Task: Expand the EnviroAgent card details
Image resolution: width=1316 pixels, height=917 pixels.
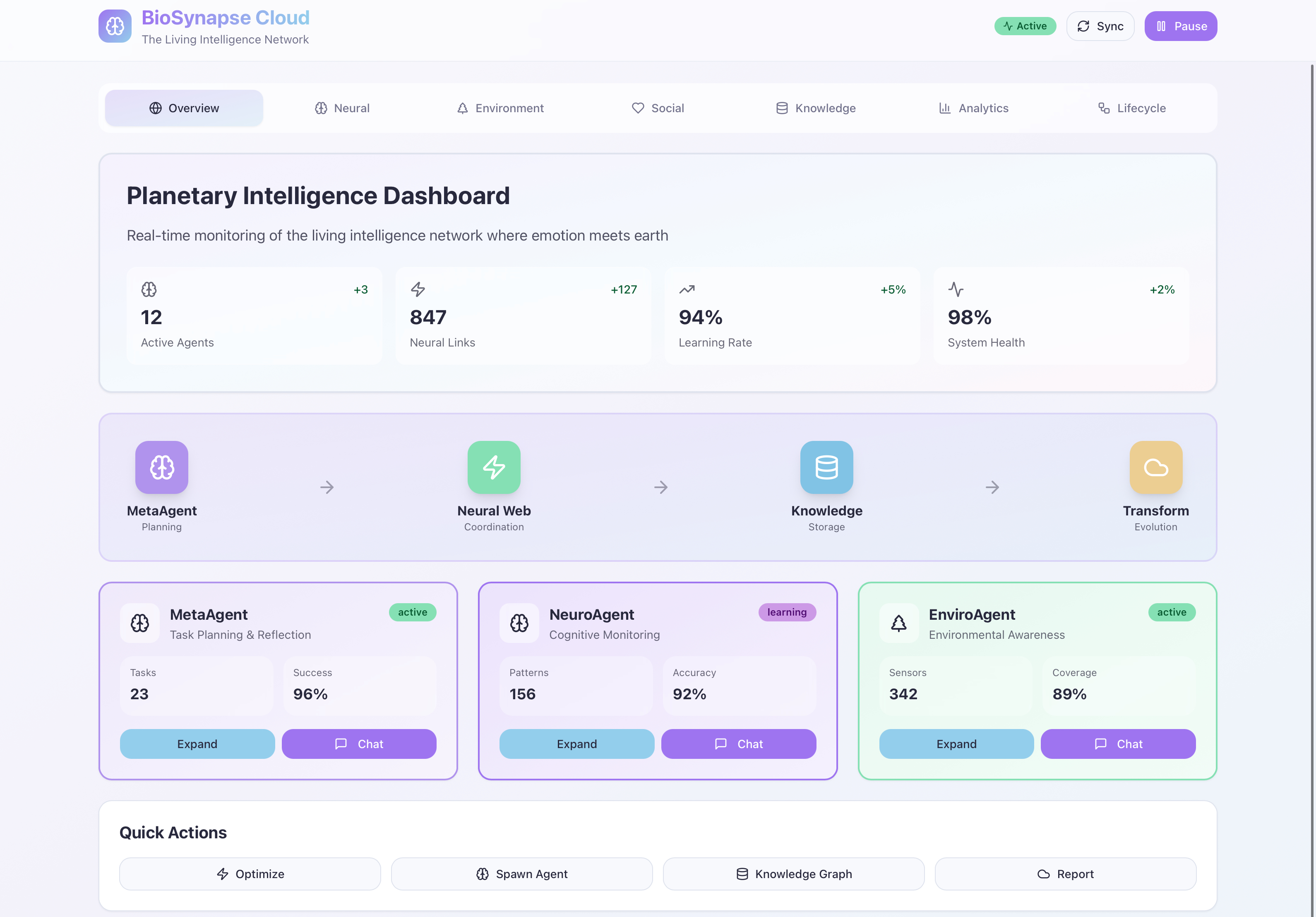Action: coord(956,744)
